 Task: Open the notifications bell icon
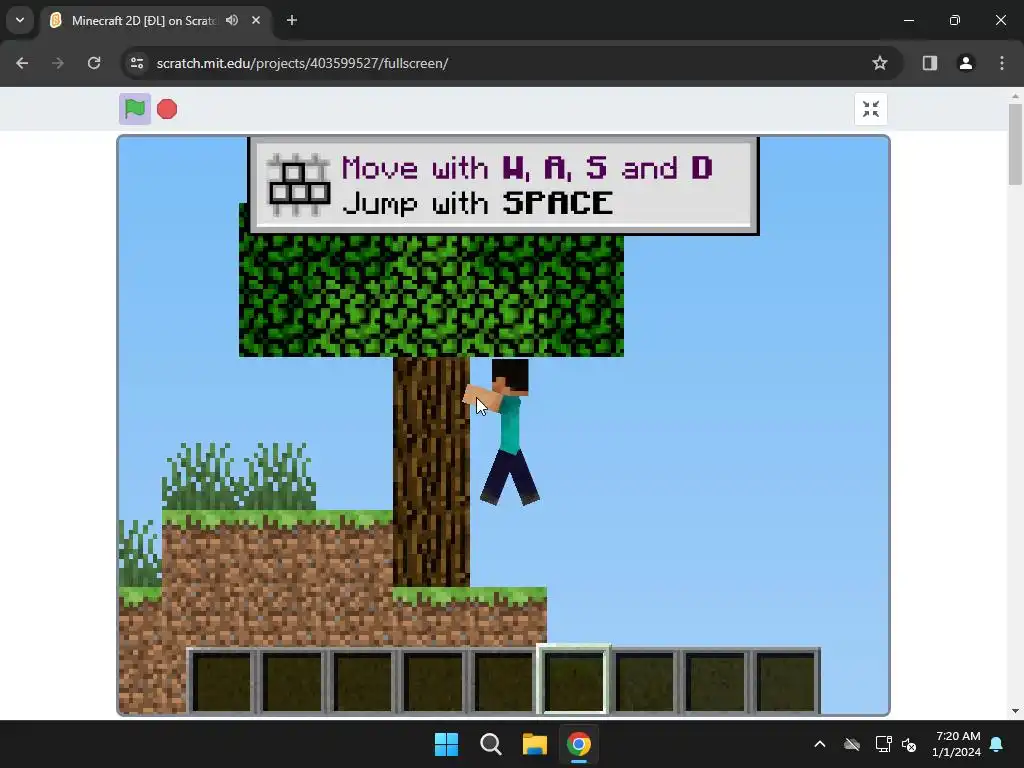[997, 744]
